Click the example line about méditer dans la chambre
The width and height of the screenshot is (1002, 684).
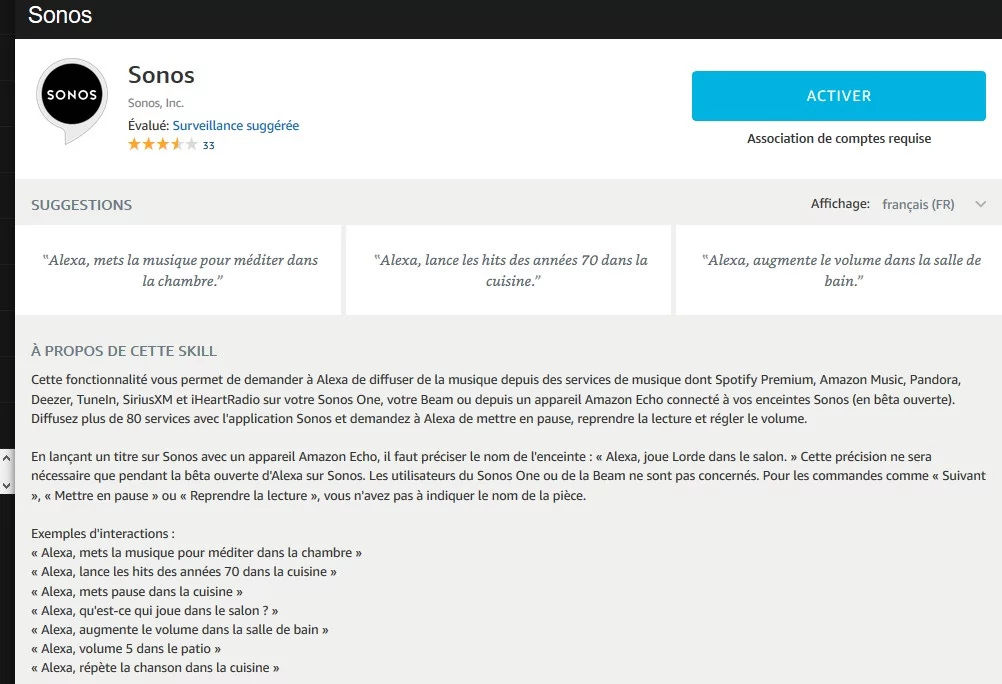(x=196, y=552)
